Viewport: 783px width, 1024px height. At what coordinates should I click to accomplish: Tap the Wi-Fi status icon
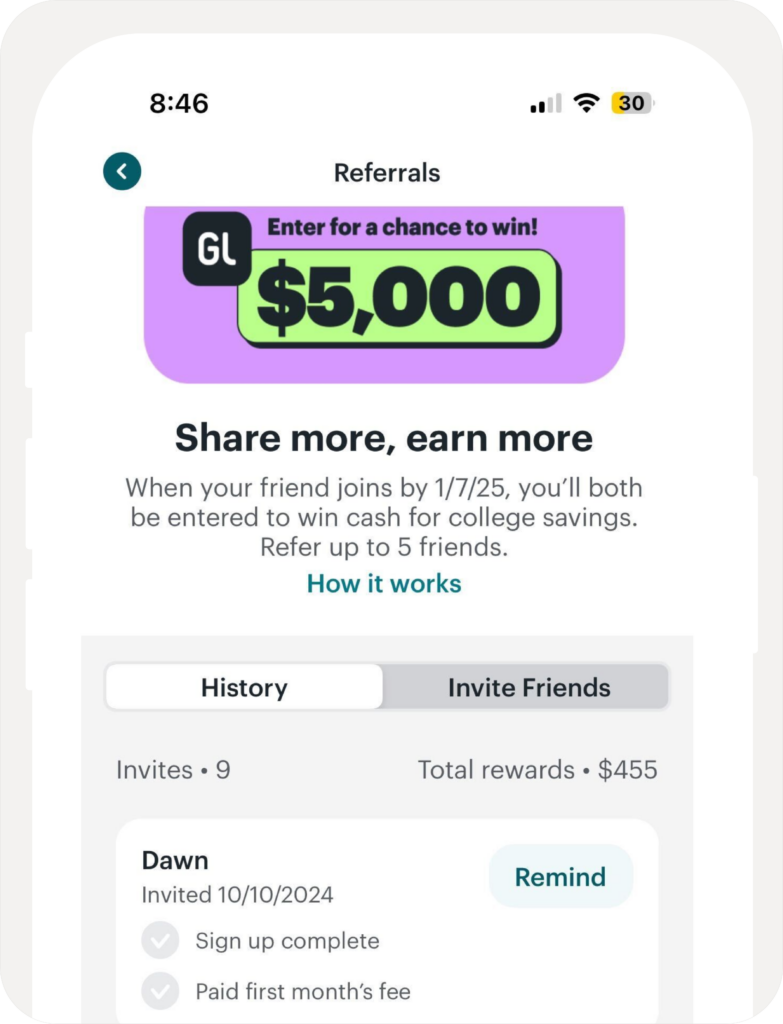pyautogui.click(x=586, y=103)
